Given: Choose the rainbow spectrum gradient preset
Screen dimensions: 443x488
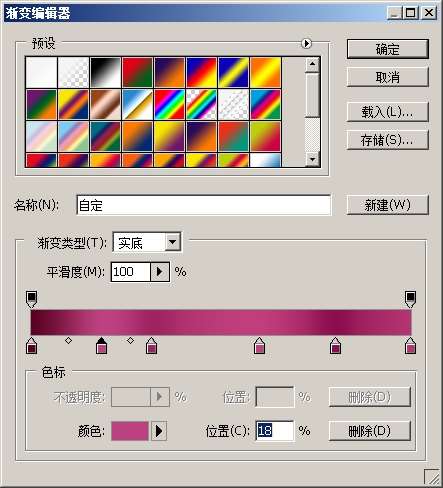Looking at the screenshot, I should click(169, 104).
